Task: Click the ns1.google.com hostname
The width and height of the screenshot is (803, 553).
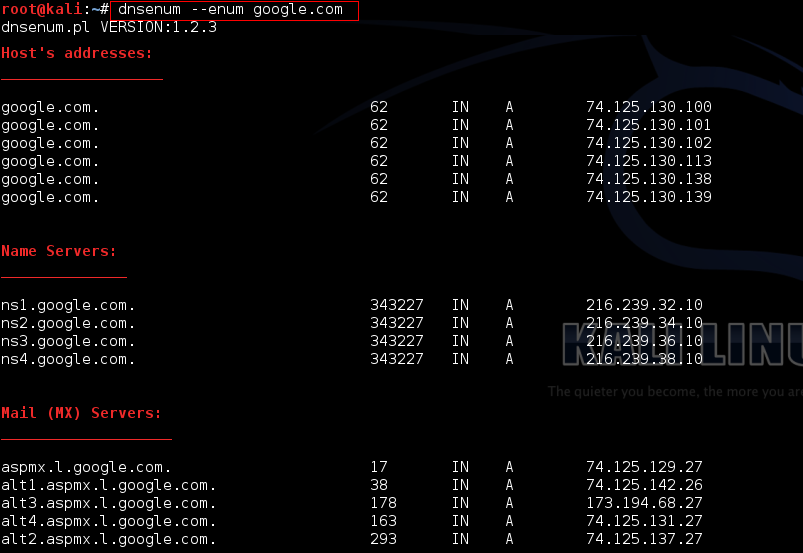Action: click(x=68, y=305)
